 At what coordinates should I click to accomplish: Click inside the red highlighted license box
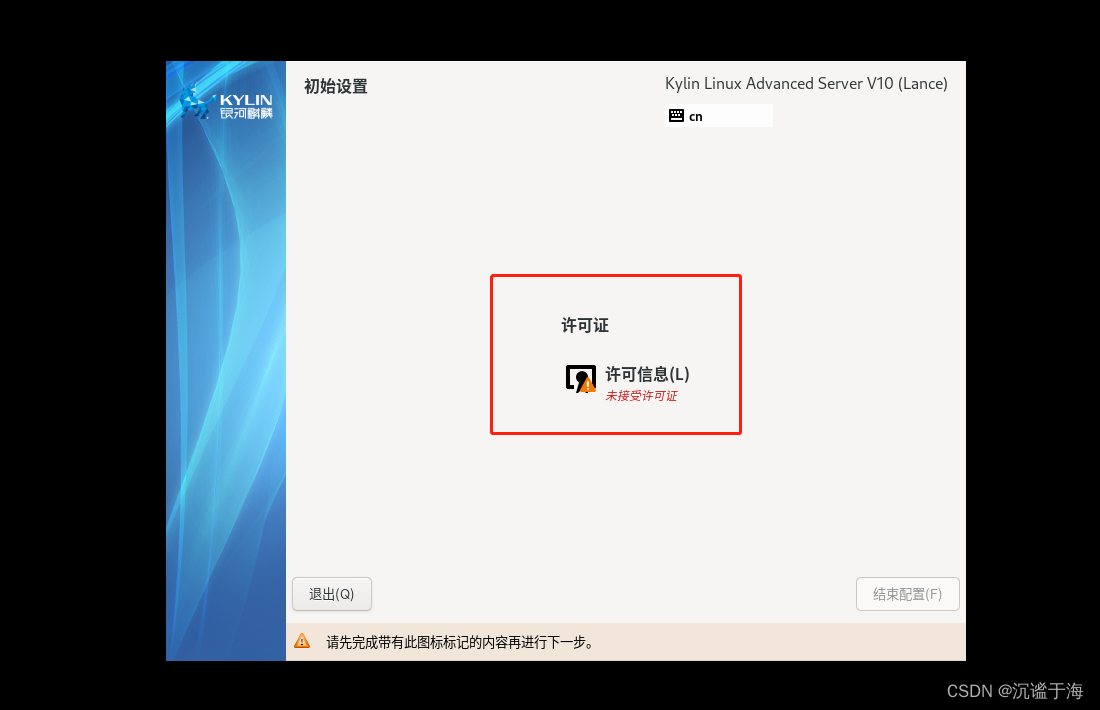coord(615,354)
